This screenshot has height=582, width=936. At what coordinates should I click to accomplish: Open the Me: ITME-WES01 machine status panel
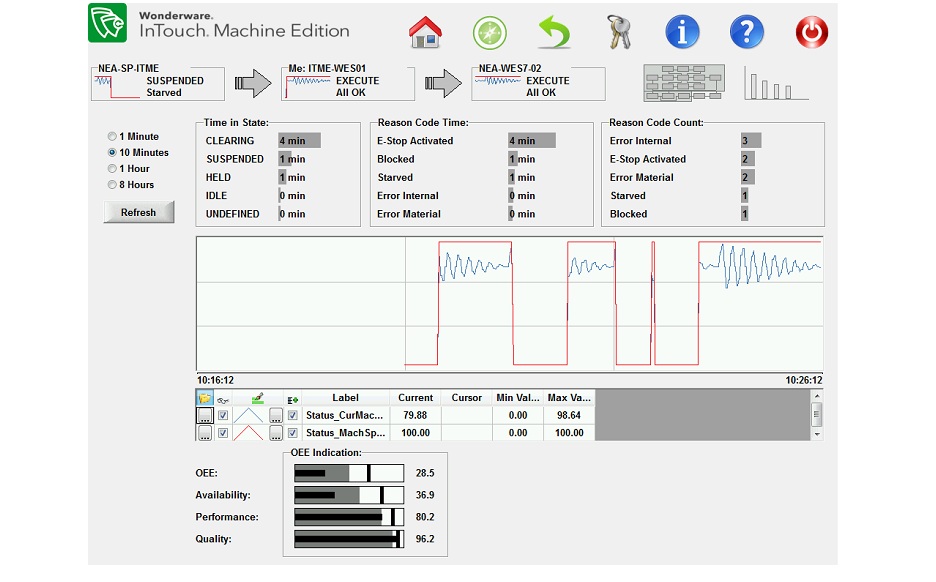tap(348, 83)
